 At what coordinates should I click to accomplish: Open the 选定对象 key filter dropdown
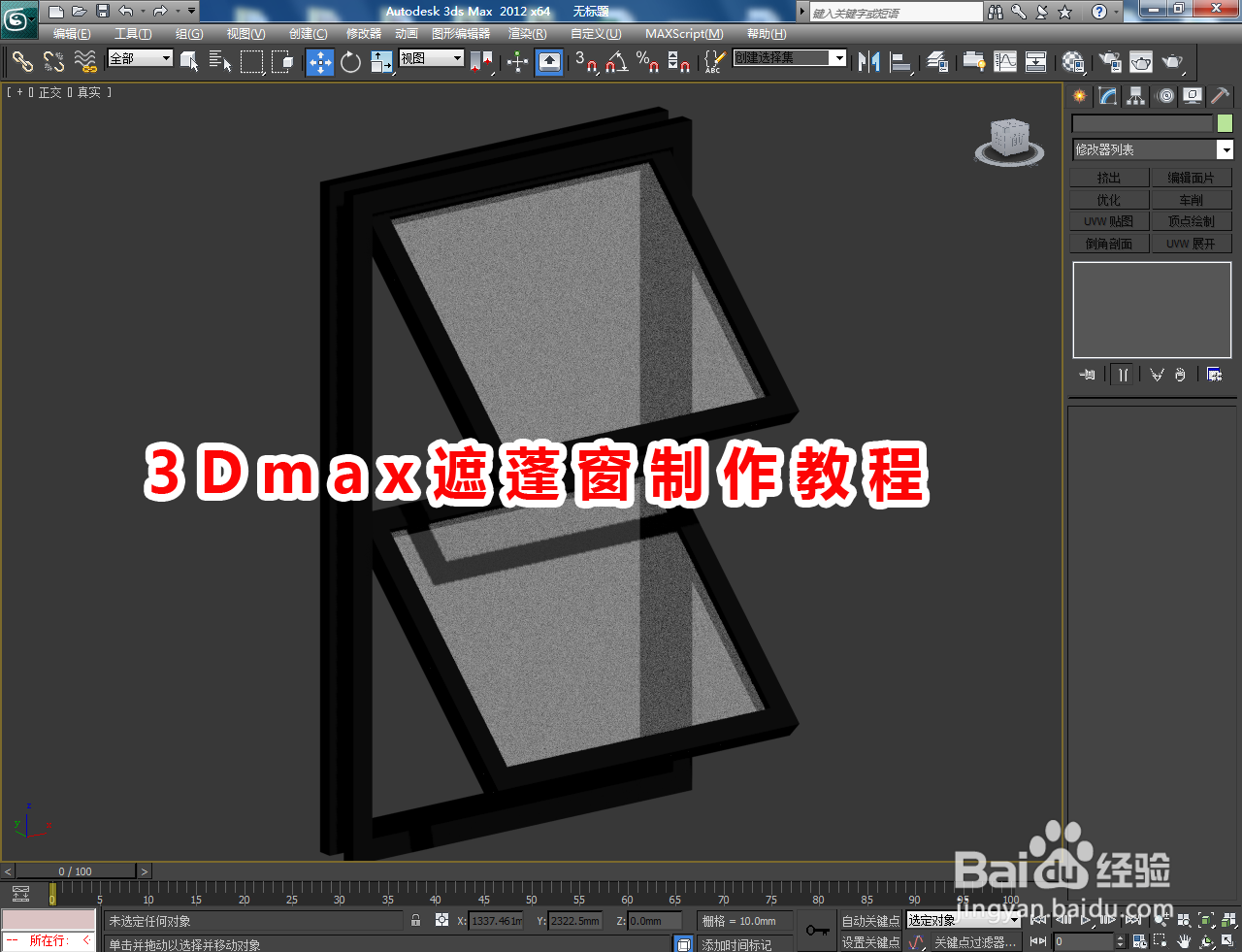(x=964, y=920)
